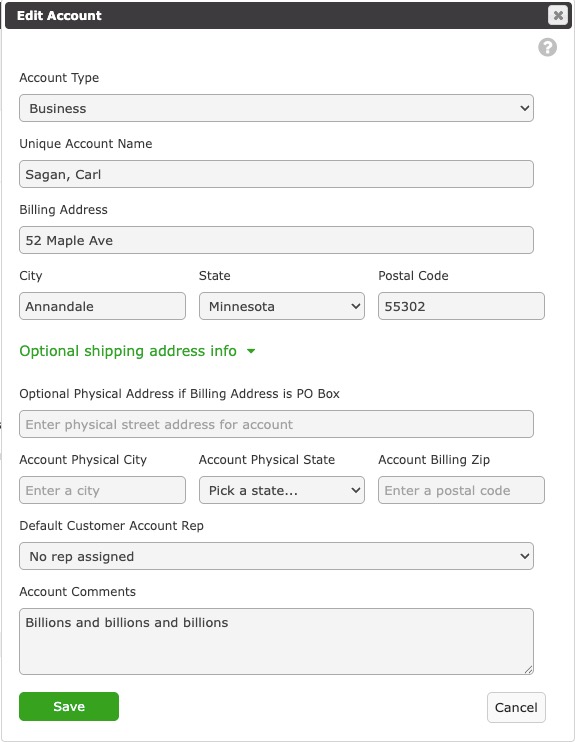Viewport: 575px width, 742px height.
Task: Click the Account Physical City field
Action: click(x=102, y=490)
